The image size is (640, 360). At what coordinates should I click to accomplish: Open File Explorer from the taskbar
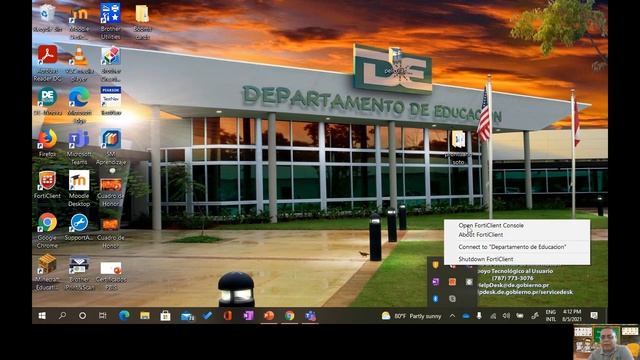tap(145, 316)
